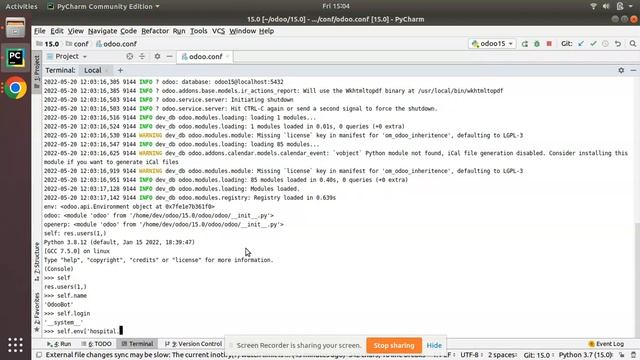The height and width of the screenshot is (360, 640).
Task: Open the Help menu
Action: (x=267, y=31)
